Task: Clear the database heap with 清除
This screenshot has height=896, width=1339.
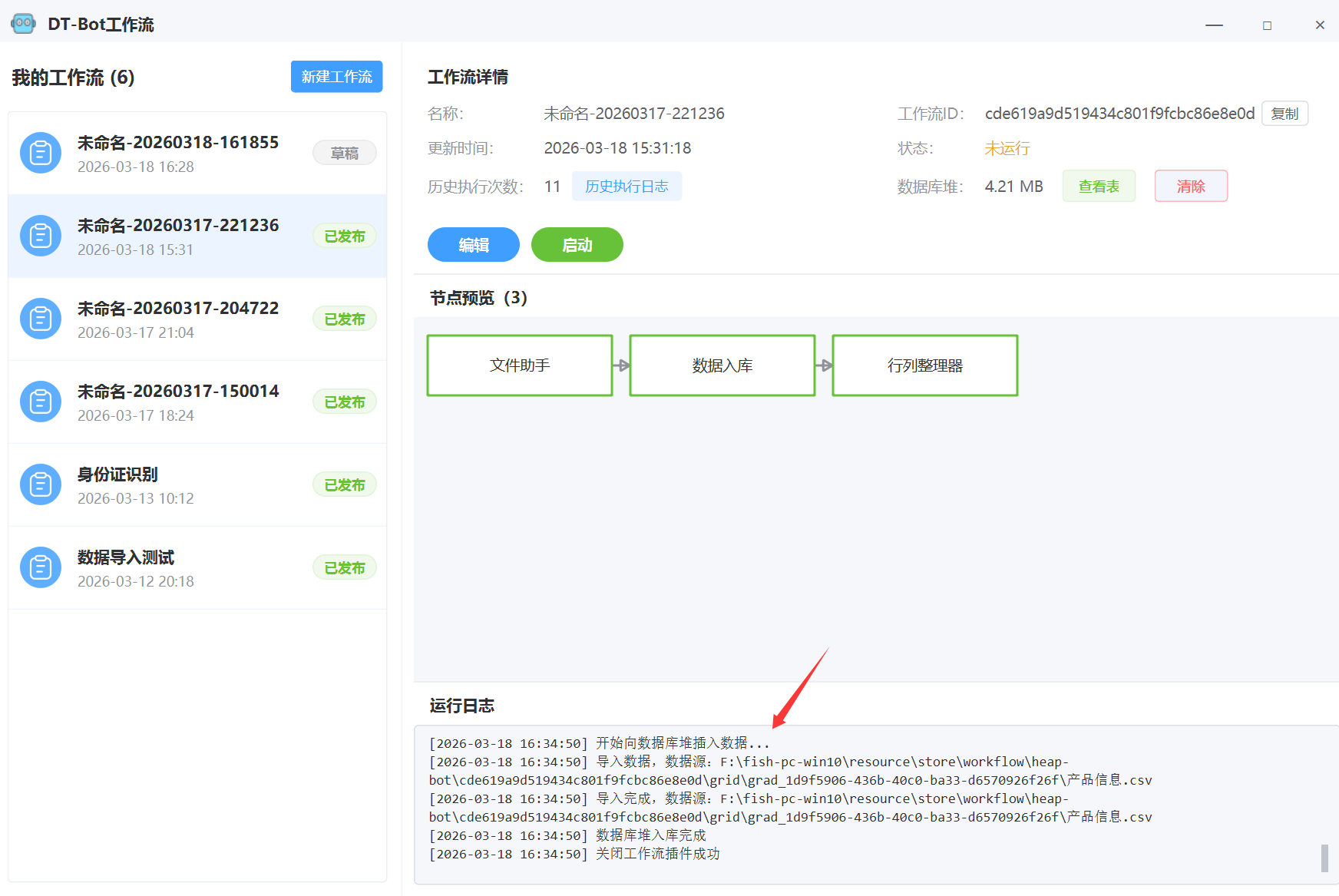Action: (x=1190, y=187)
